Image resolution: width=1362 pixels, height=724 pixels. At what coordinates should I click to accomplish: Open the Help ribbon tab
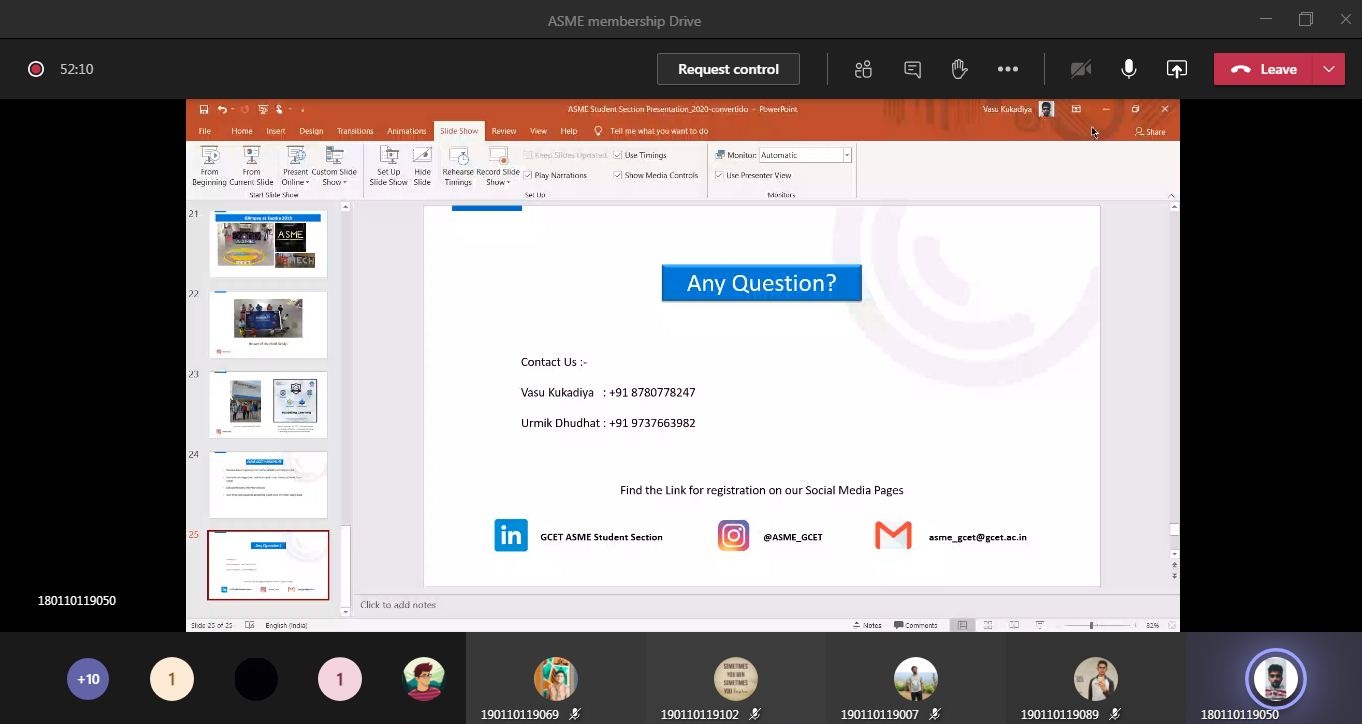(x=569, y=131)
